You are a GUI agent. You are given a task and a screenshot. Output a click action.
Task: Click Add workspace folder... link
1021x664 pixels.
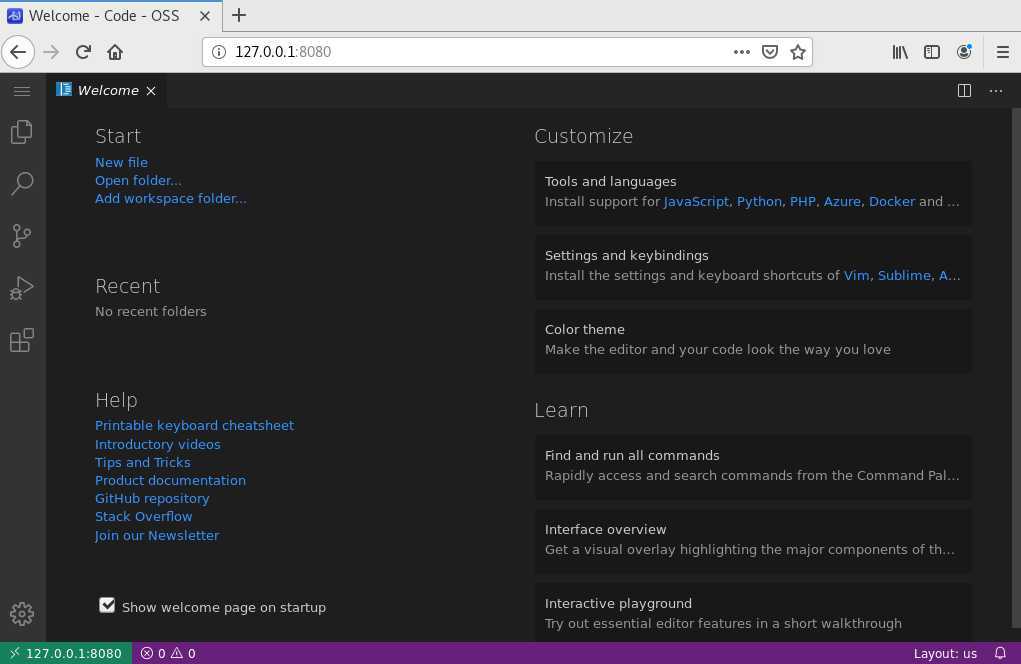171,199
